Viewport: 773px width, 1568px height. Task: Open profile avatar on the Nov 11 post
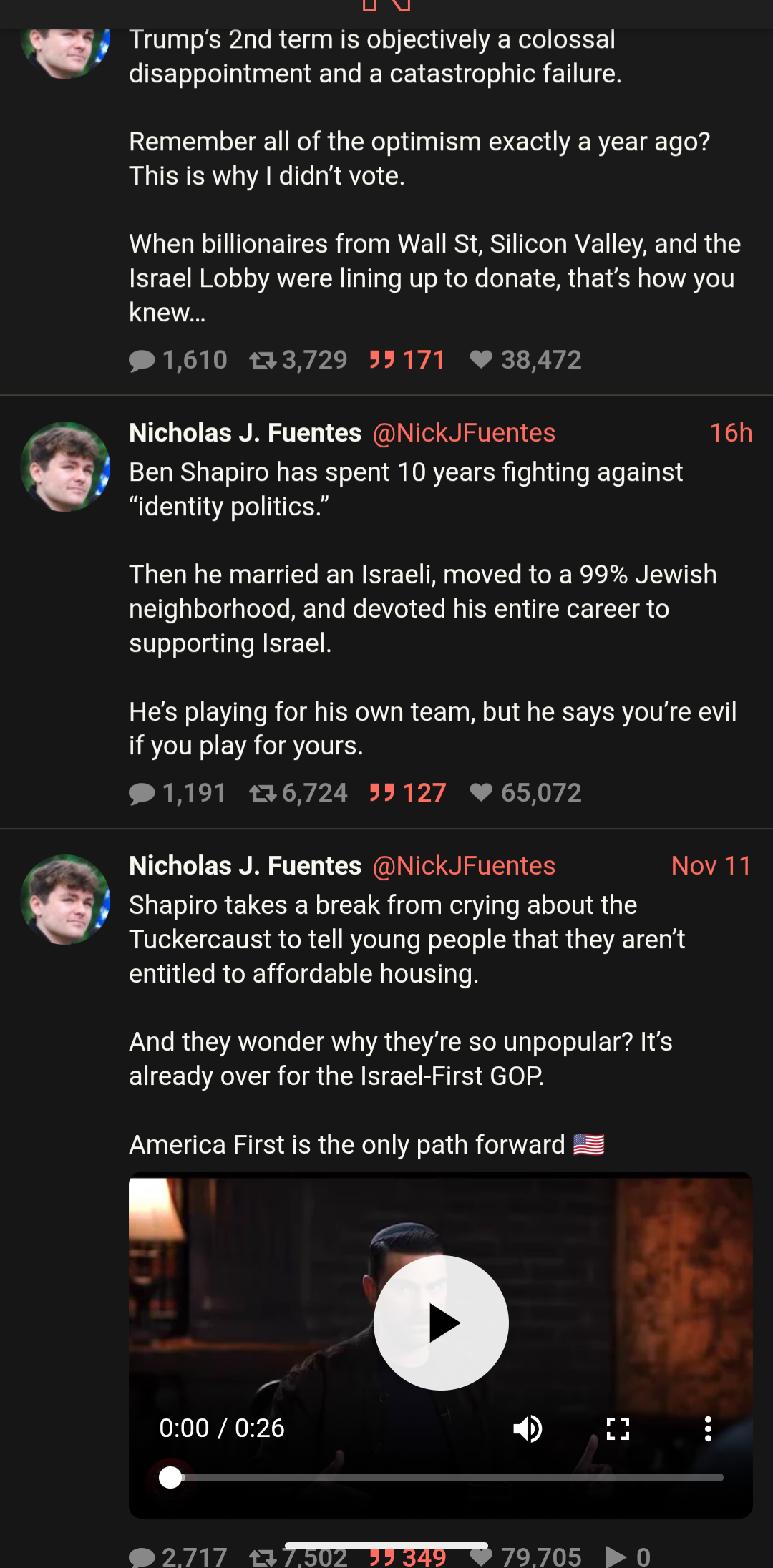coord(65,900)
